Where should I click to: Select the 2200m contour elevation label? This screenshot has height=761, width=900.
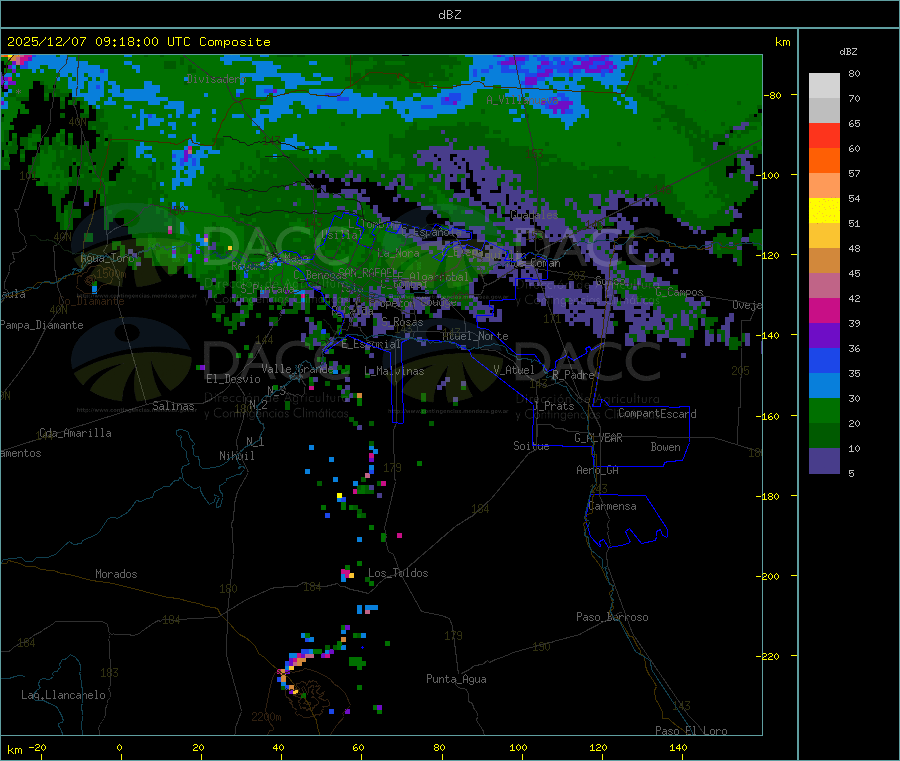pos(266,717)
